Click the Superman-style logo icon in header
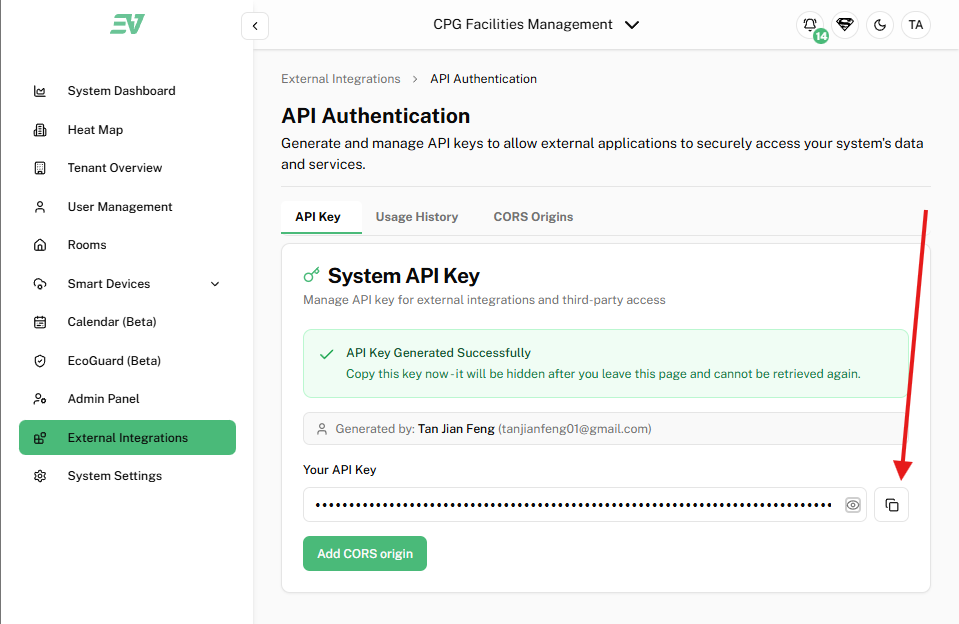959x624 pixels. pyautogui.click(x=846, y=25)
